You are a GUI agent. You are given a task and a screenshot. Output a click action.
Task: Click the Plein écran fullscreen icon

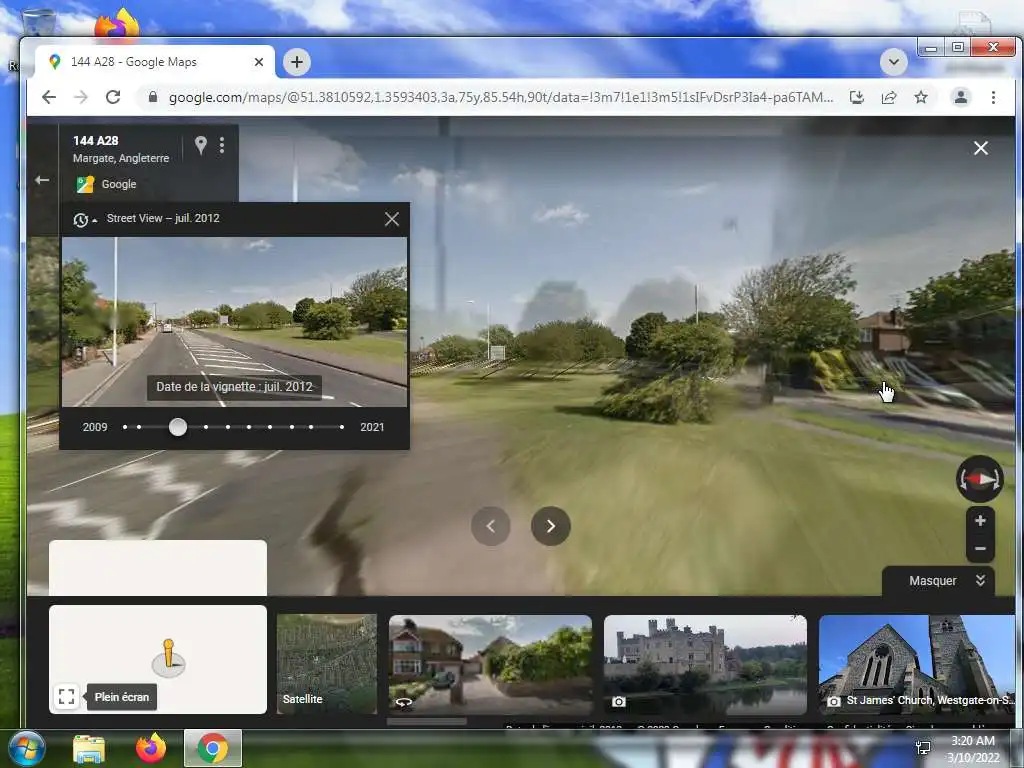pos(66,697)
